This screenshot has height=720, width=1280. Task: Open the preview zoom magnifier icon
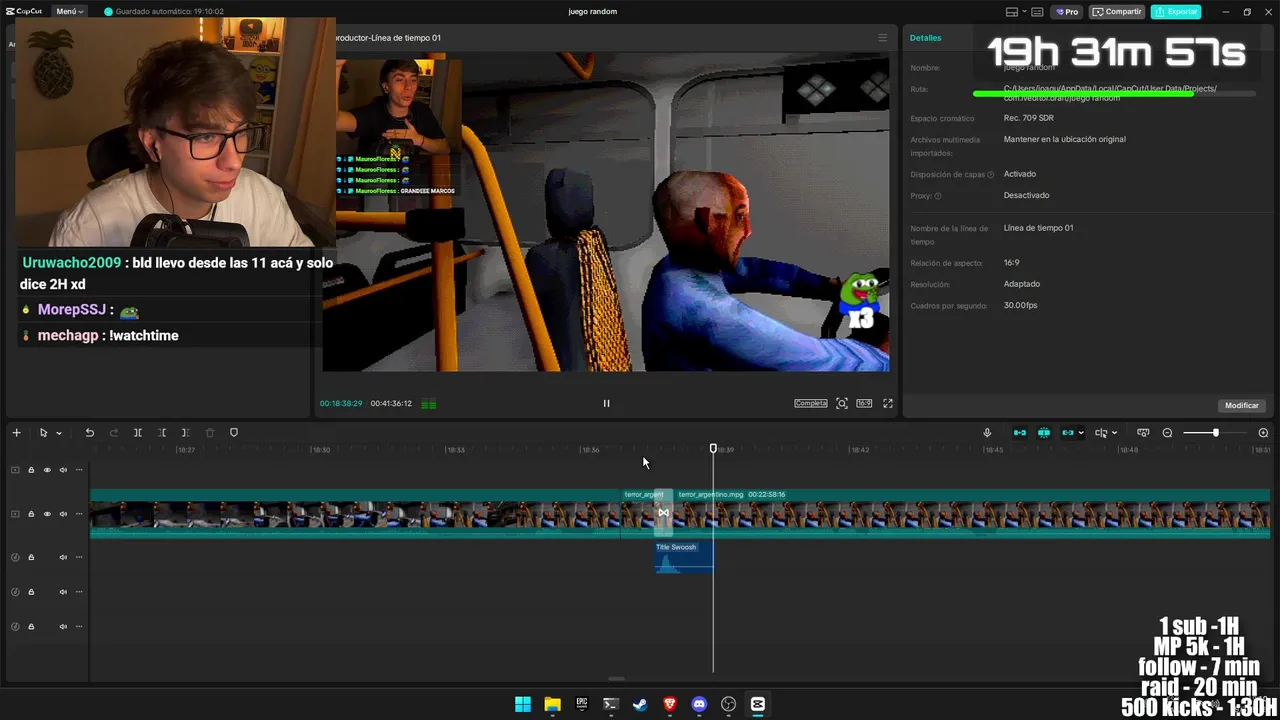(x=842, y=403)
